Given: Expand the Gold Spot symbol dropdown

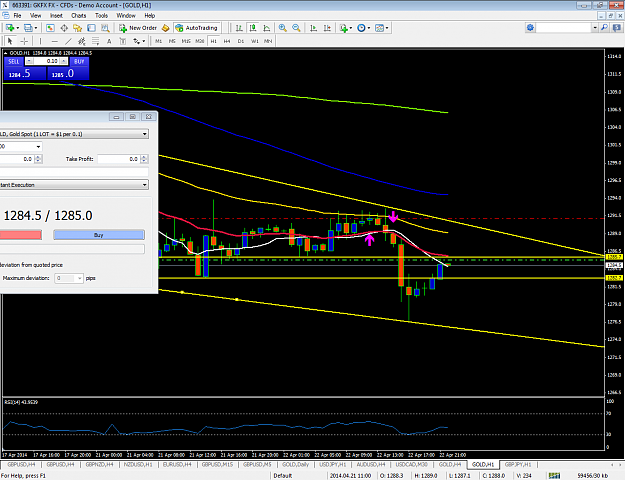Looking at the screenshot, I should tap(145, 134).
